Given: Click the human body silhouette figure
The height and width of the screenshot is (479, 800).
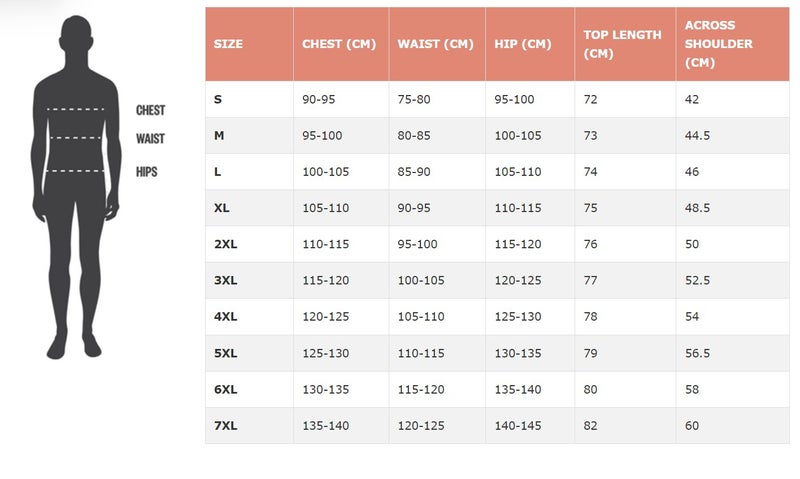Looking at the screenshot, I should [x=76, y=187].
